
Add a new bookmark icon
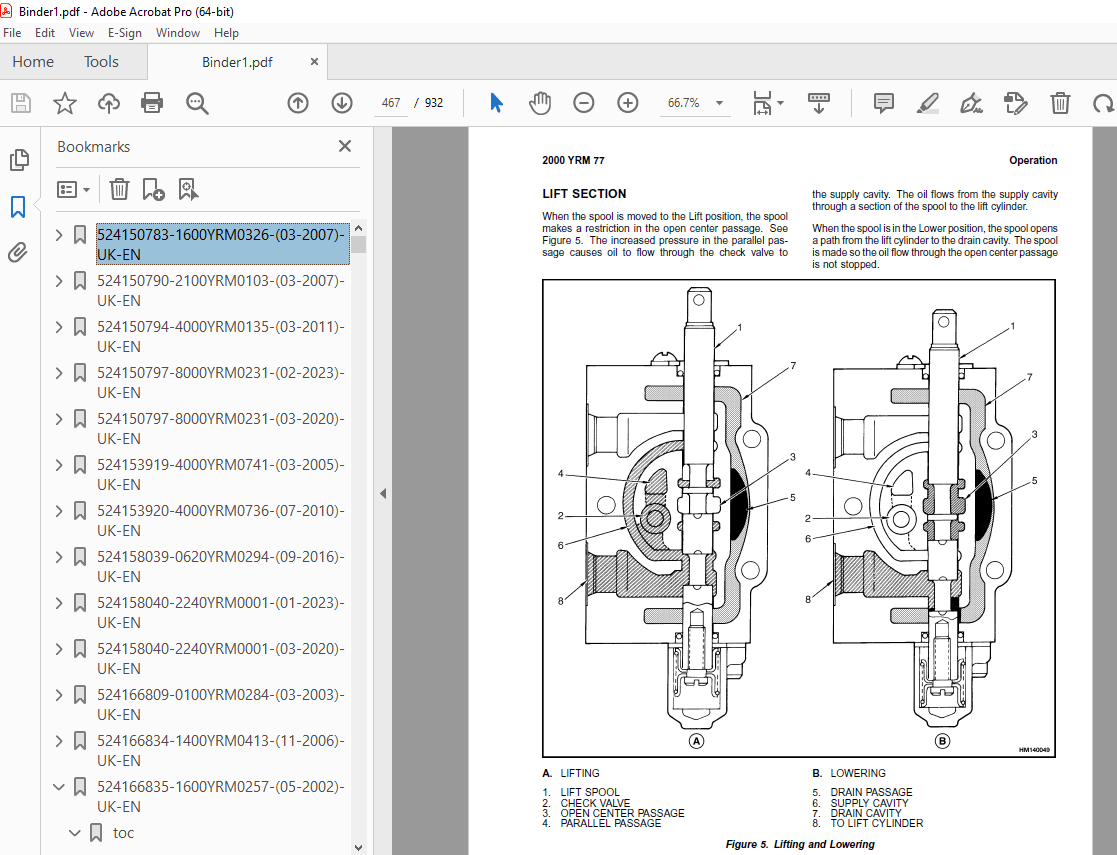153,190
